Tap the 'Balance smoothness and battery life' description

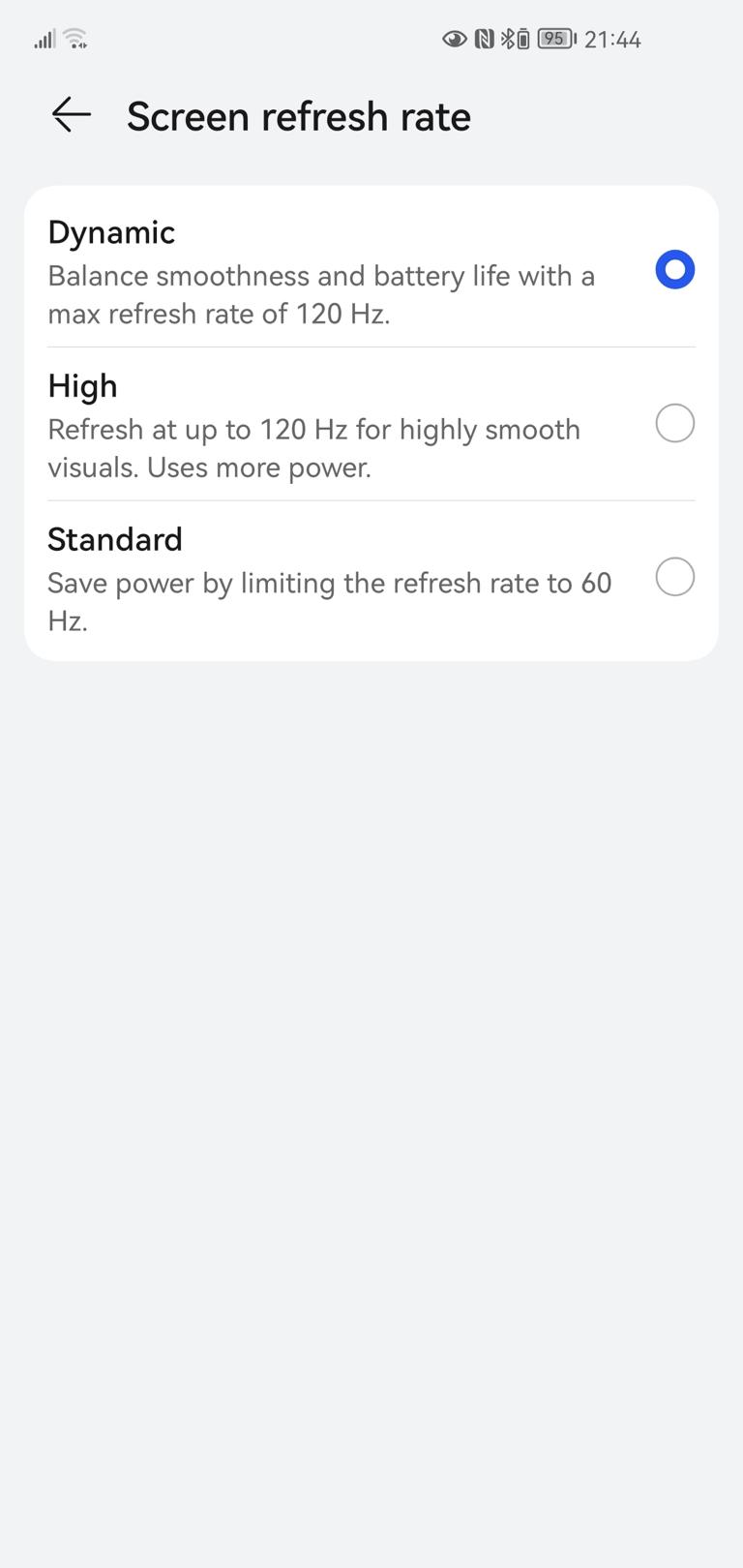click(x=321, y=294)
